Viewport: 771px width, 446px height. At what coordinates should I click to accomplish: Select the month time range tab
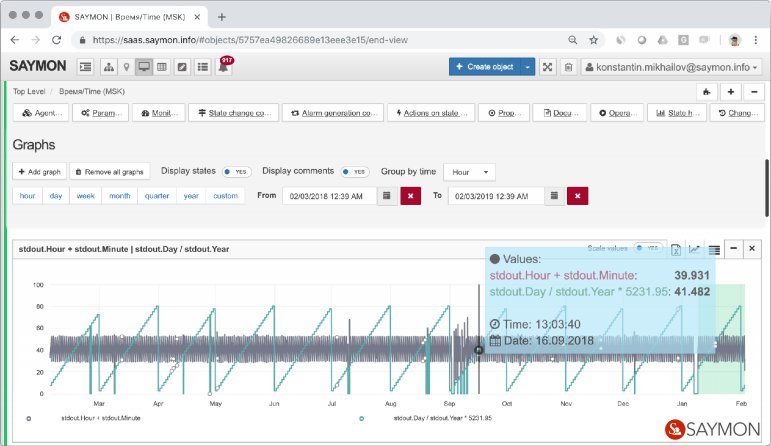(x=119, y=196)
